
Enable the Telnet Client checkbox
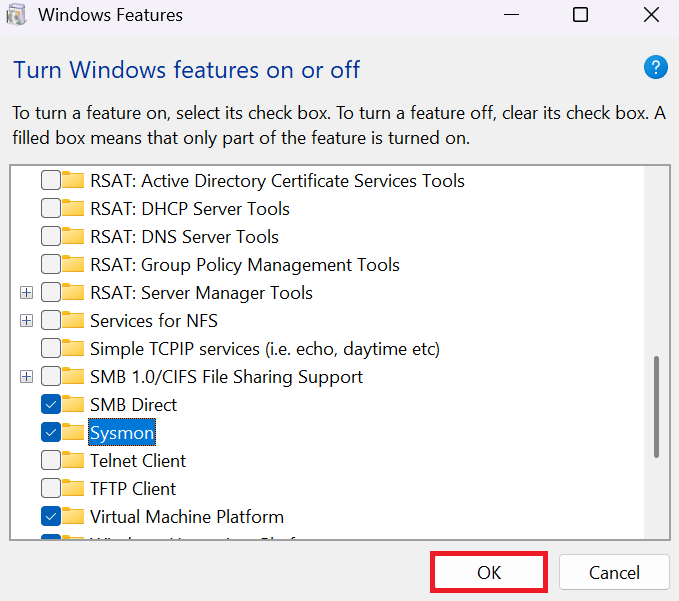(x=50, y=461)
